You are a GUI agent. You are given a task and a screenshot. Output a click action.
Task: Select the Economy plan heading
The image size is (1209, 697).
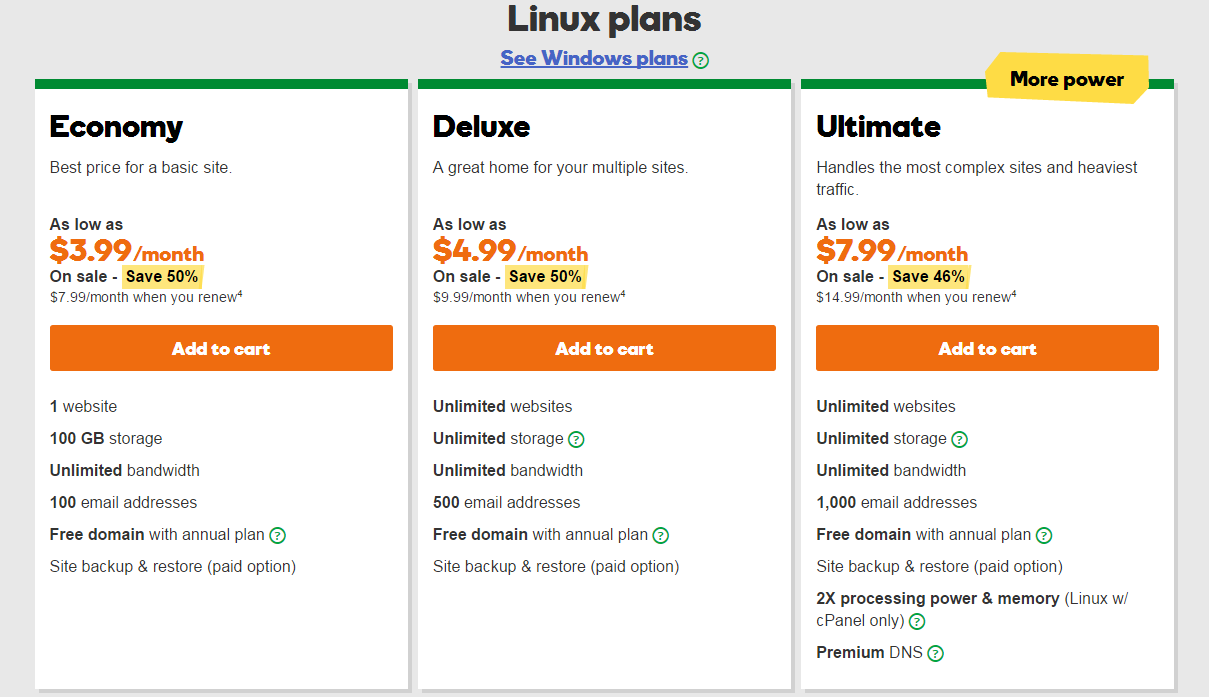(x=116, y=127)
